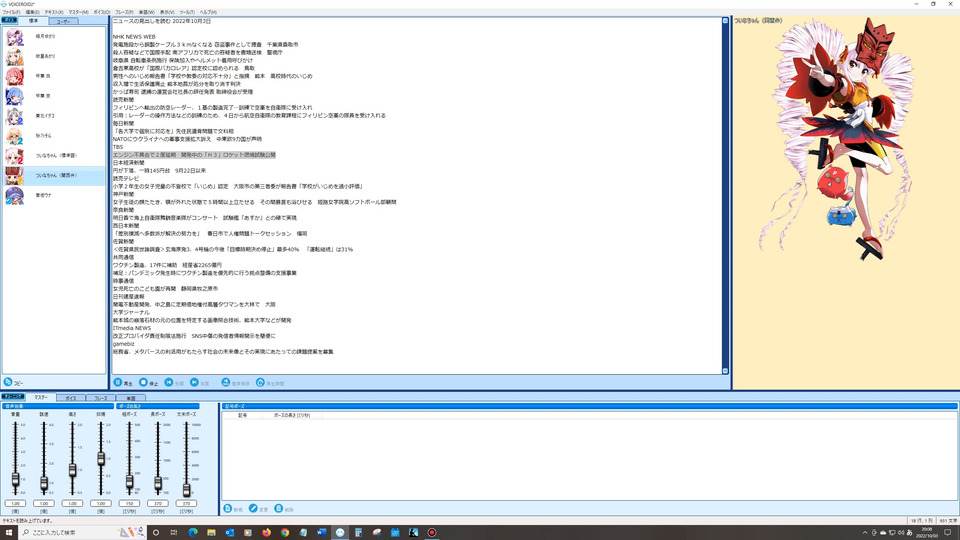Click the ついなちゃん character illustration
This screenshot has height=540, width=960.
pyautogui.click(x=837, y=138)
